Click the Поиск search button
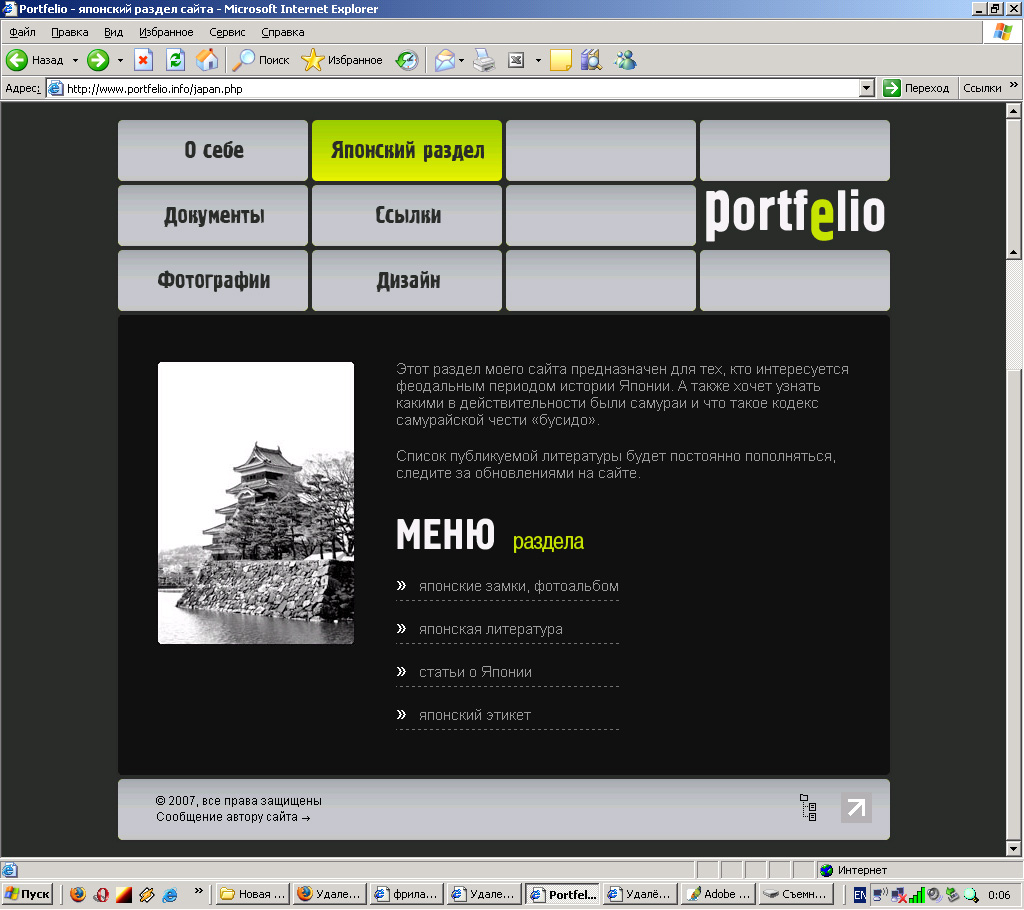This screenshot has height=910, width=1024. (261, 60)
